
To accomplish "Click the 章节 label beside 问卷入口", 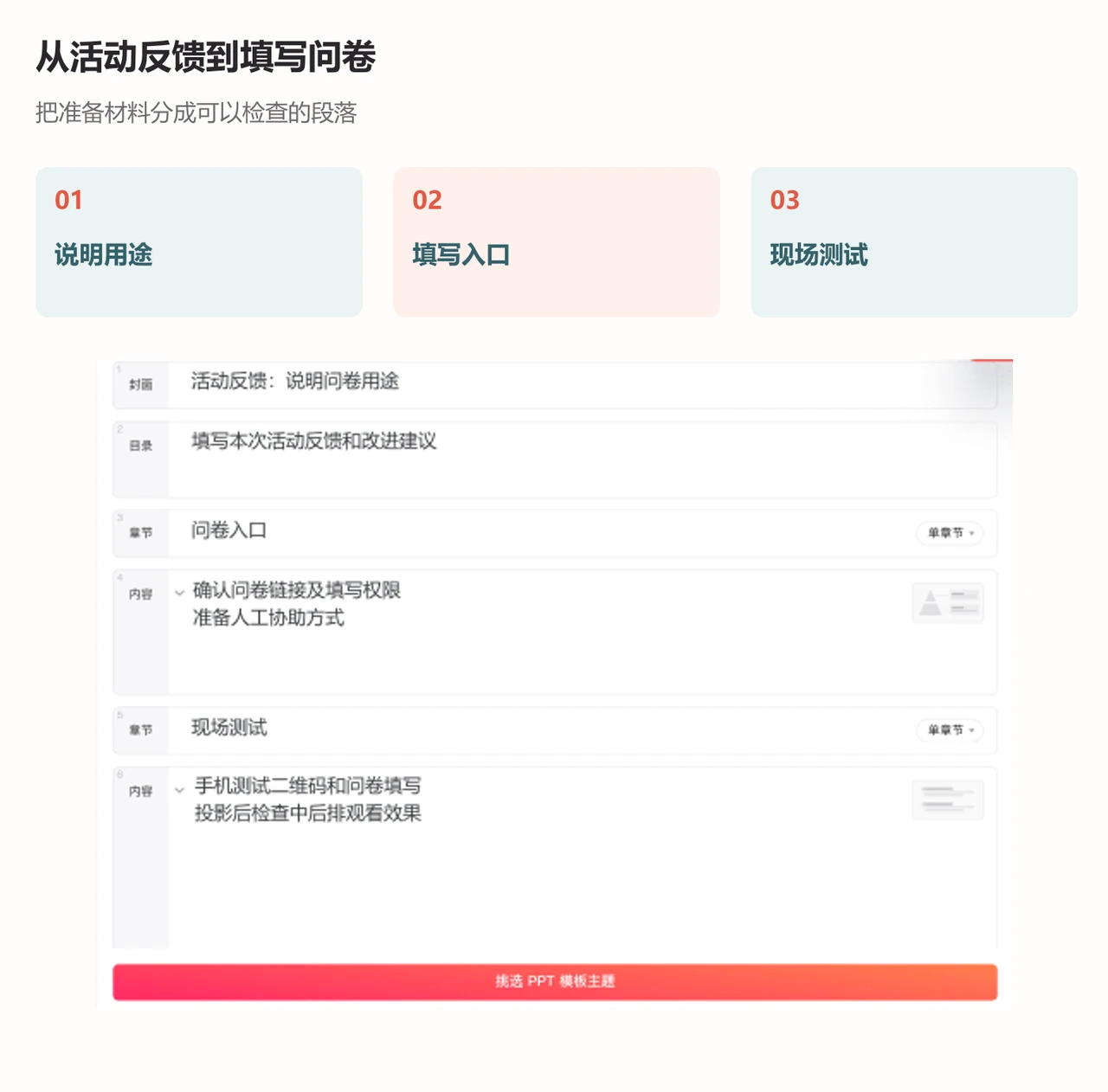I will (141, 533).
